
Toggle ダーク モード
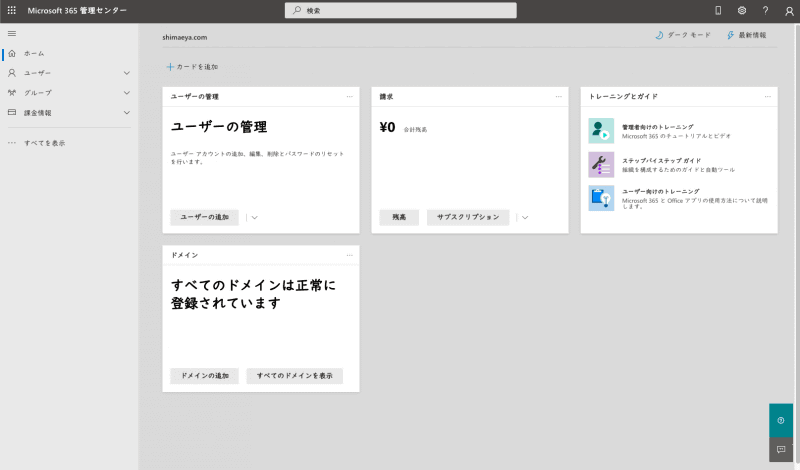point(683,35)
